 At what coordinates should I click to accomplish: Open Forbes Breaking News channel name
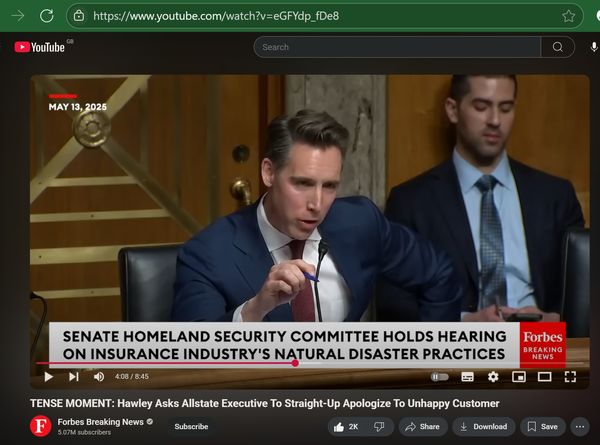coord(101,422)
